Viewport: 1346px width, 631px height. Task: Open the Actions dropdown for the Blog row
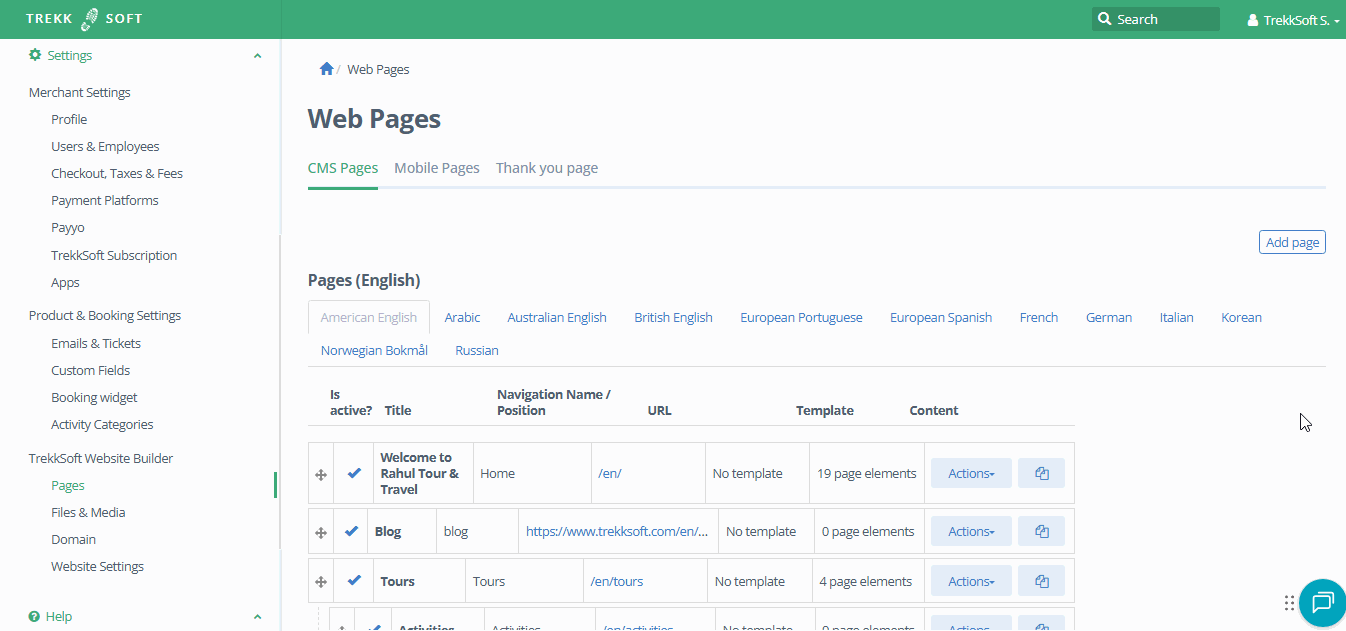[970, 530]
